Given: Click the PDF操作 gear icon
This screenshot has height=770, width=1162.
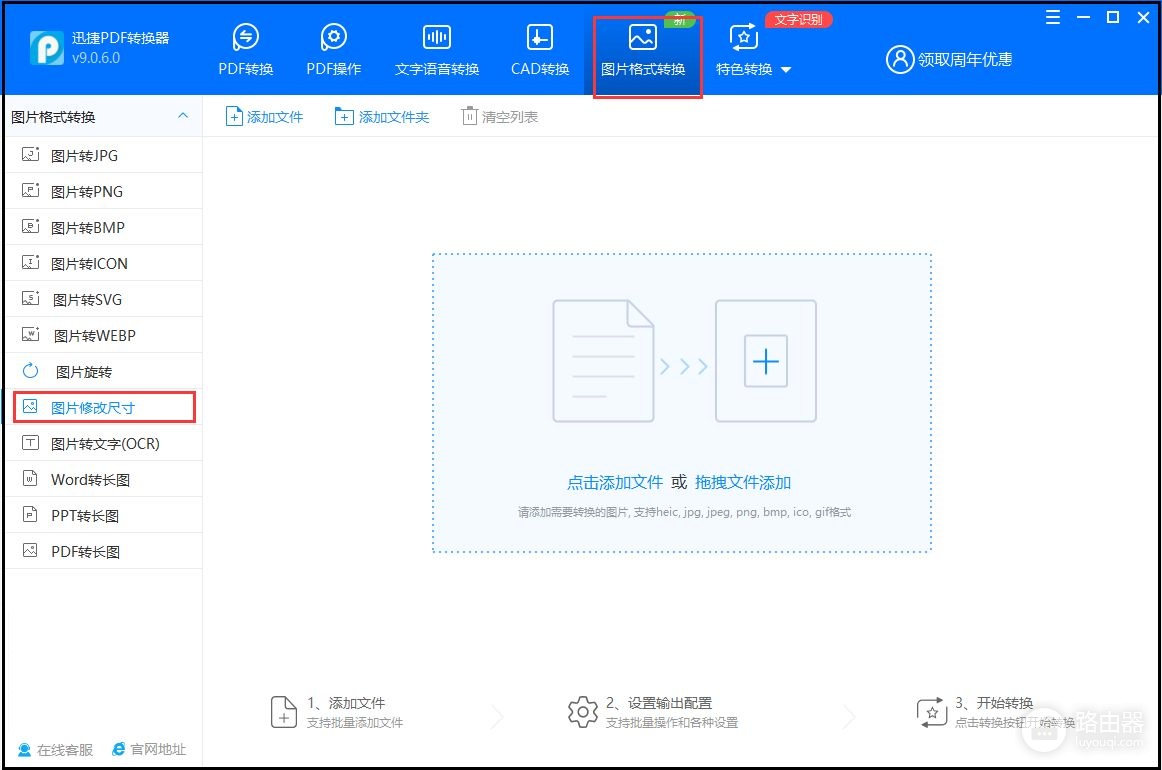Looking at the screenshot, I should coord(333,36).
